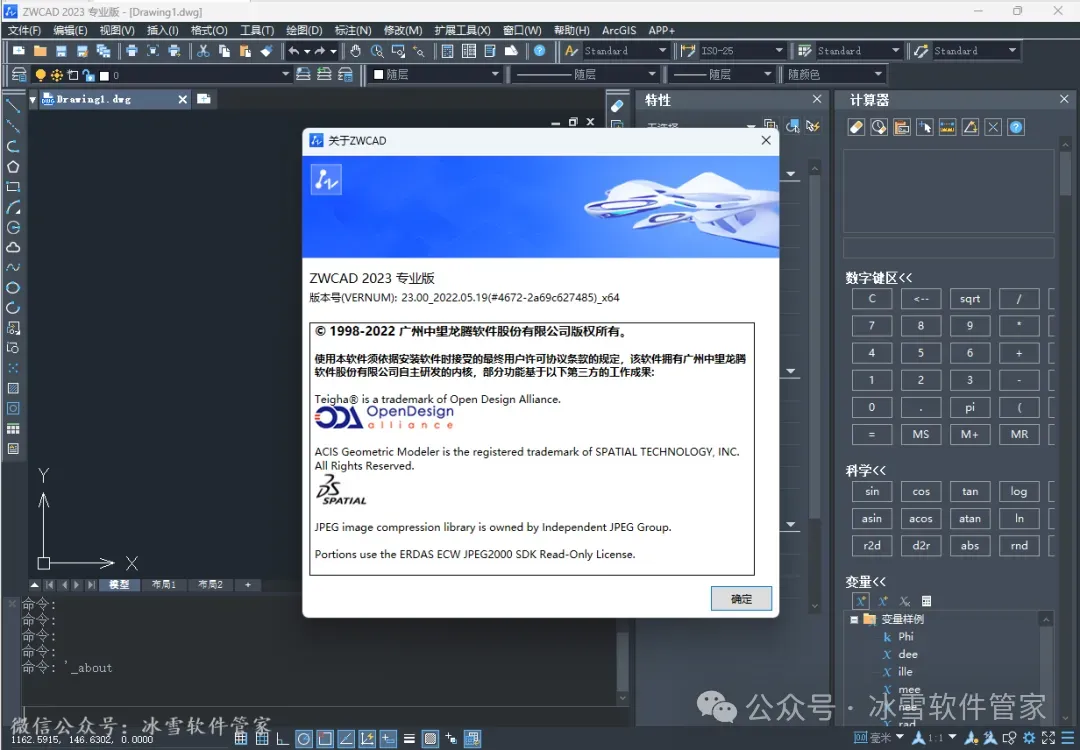The width and height of the screenshot is (1080, 750).
Task: Toggle Dynamic Input in the status bar
Action: (x=388, y=739)
